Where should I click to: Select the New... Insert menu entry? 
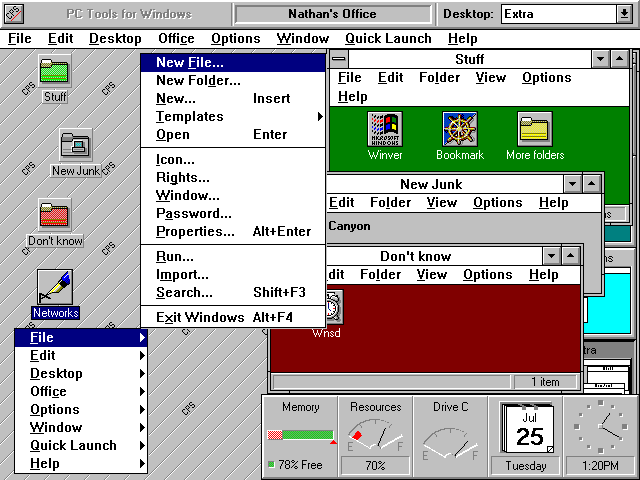[x=233, y=98]
